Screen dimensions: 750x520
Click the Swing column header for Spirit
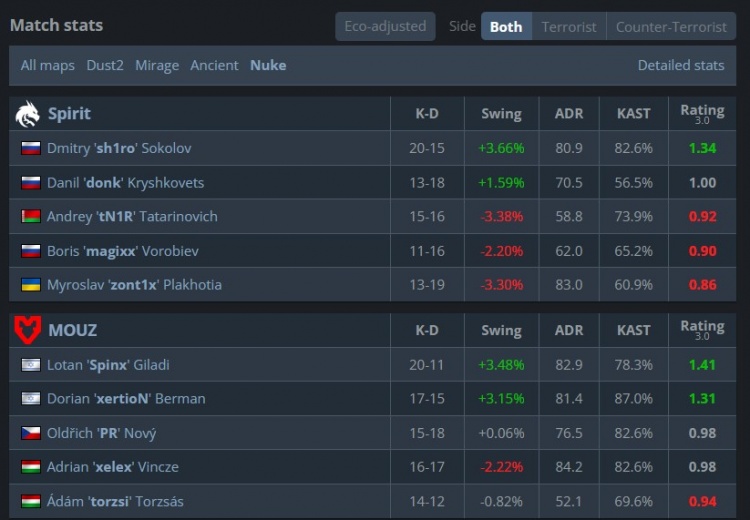point(501,114)
